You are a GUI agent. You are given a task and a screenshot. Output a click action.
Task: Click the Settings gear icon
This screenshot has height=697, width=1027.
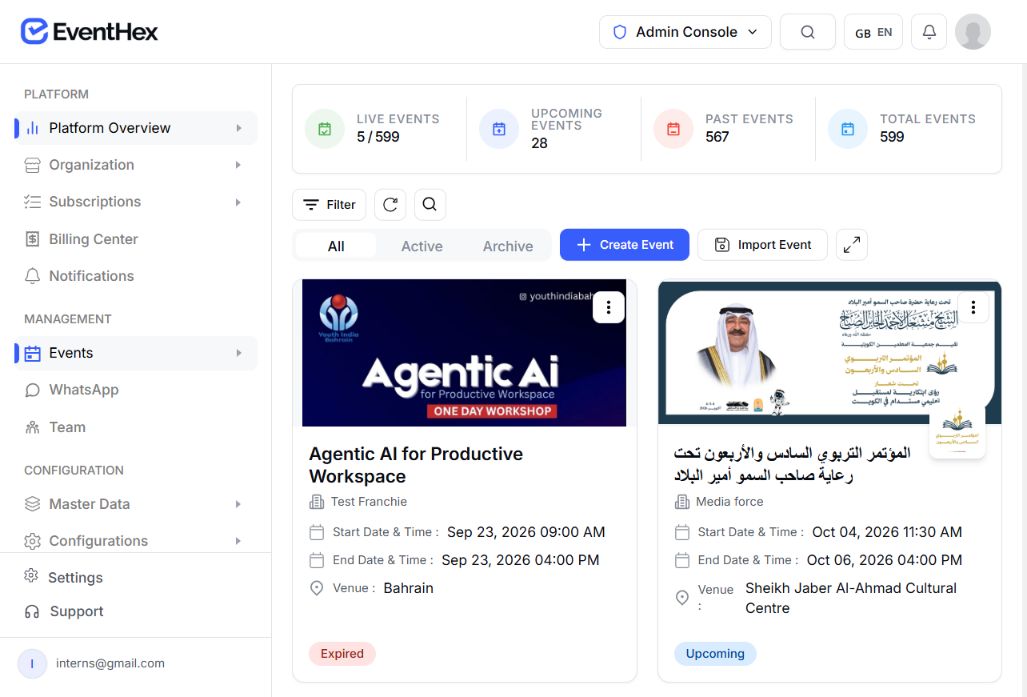[x=31, y=576]
